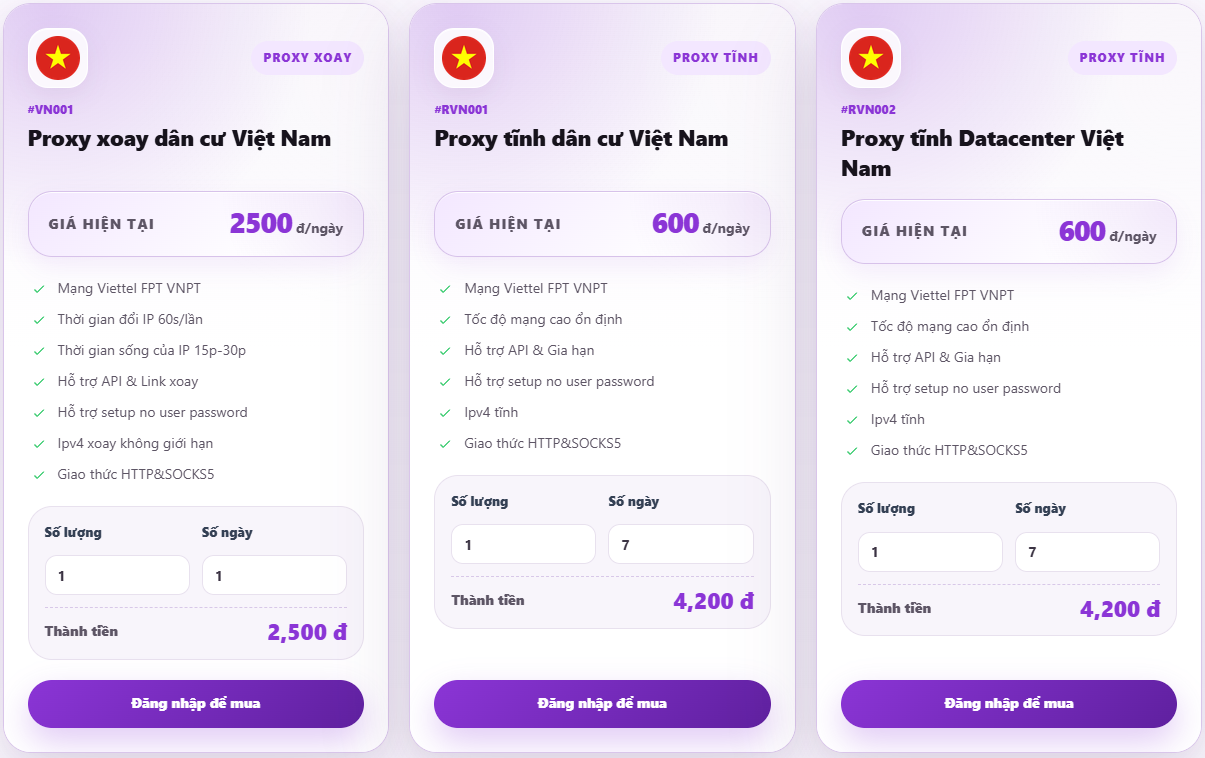Select PROXY TĨNH badge on RVN001 card
The height and width of the screenshot is (758, 1205).
coord(716,58)
